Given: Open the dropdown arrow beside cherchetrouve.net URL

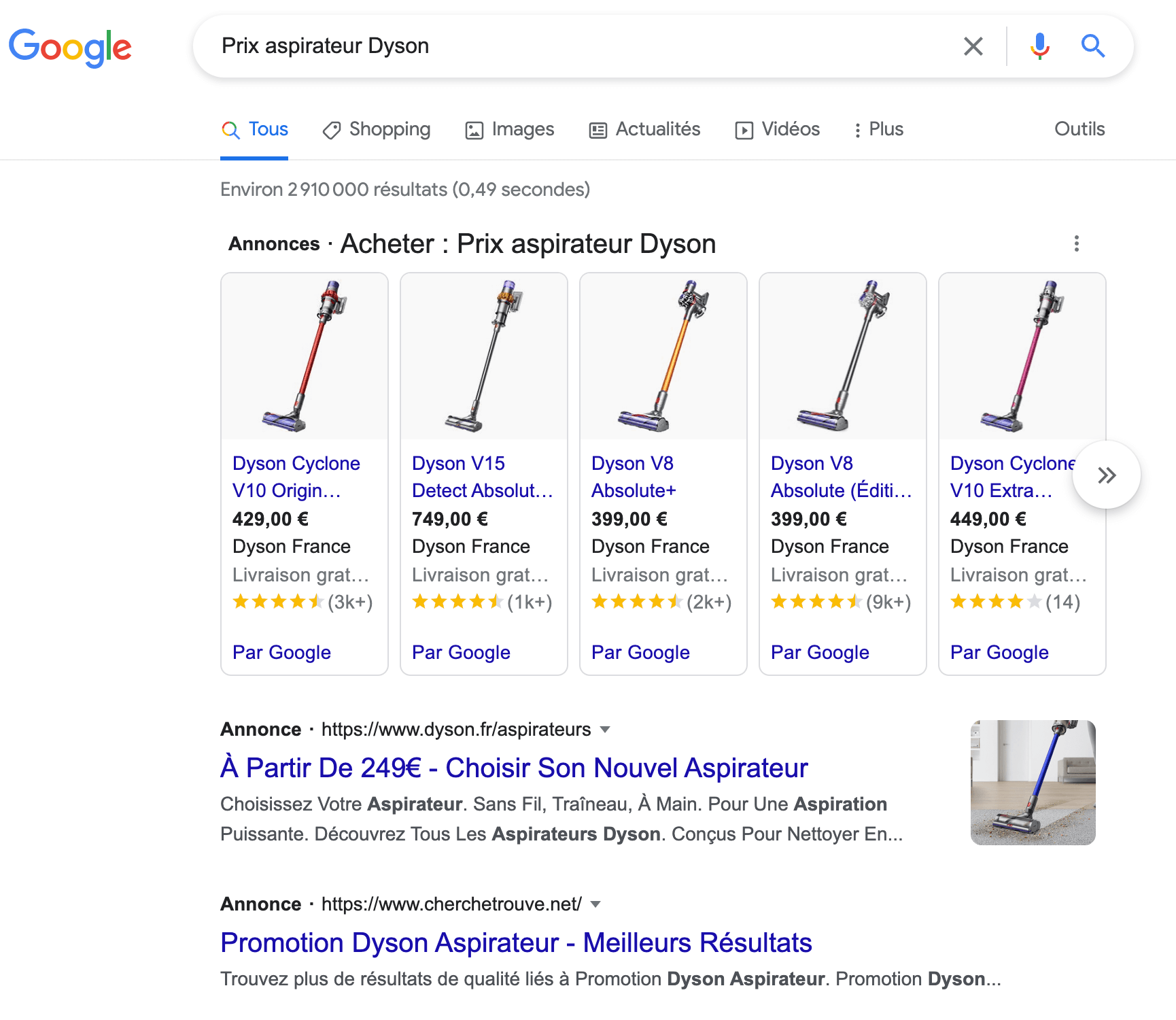Looking at the screenshot, I should click(x=595, y=904).
